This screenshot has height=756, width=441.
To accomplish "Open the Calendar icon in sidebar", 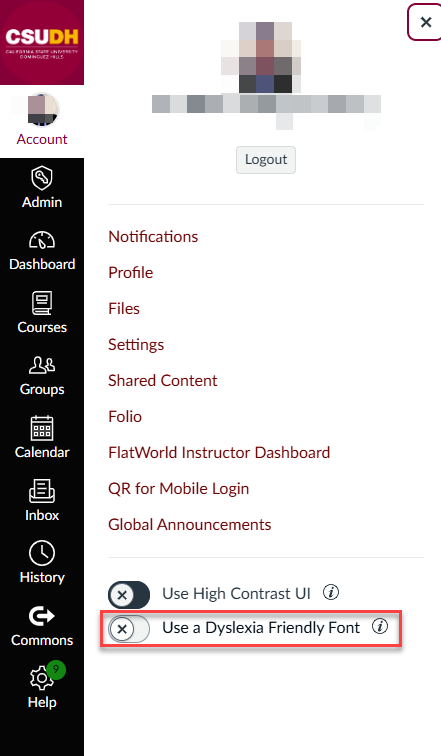I will (x=42, y=428).
